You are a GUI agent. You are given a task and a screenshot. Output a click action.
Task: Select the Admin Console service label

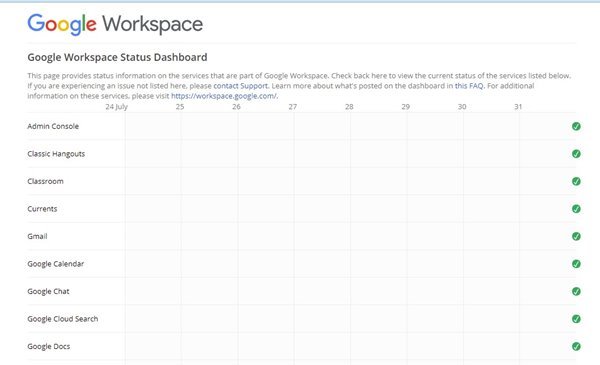coord(53,126)
